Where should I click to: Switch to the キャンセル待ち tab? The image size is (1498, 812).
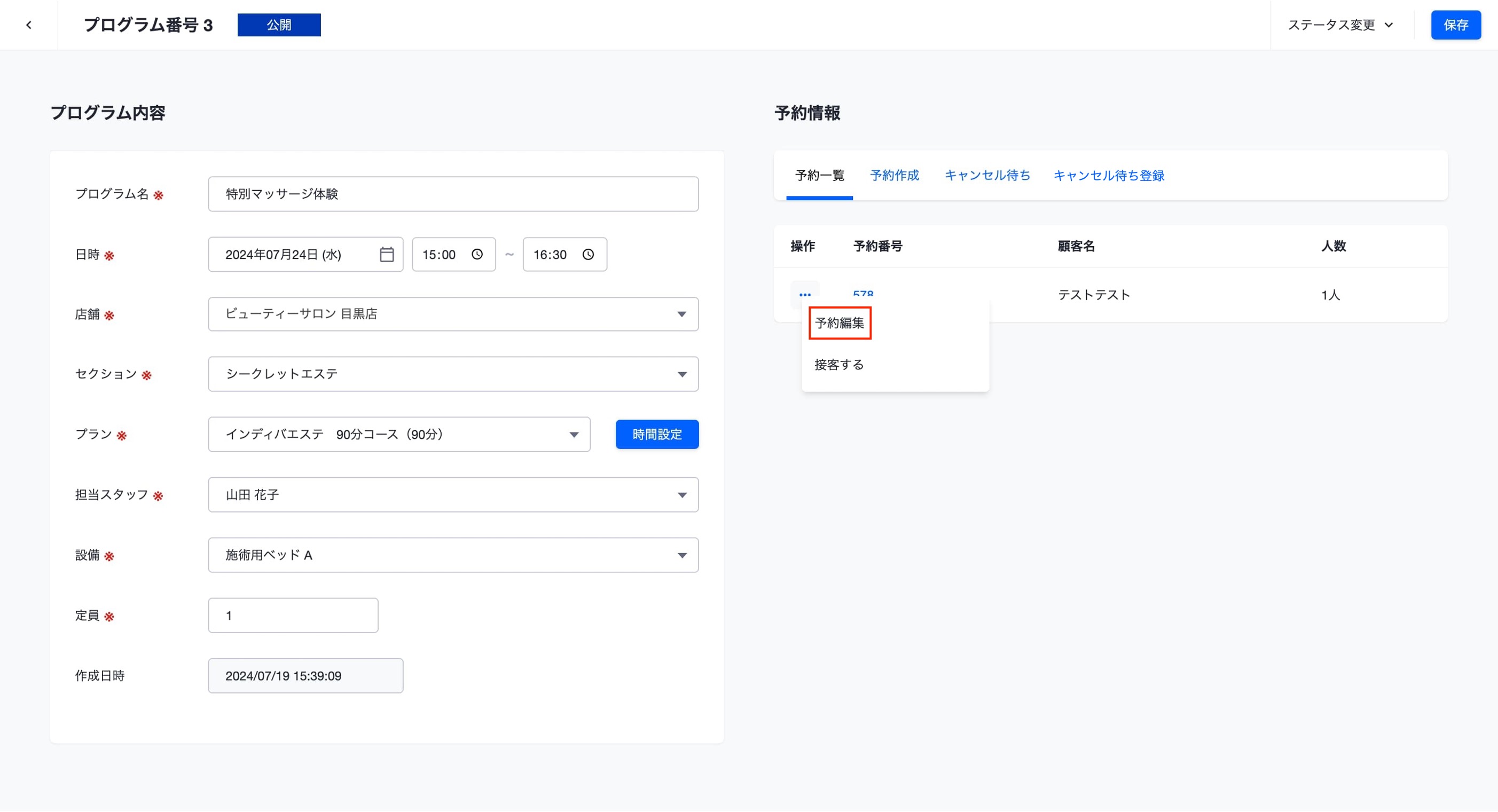tap(987, 176)
